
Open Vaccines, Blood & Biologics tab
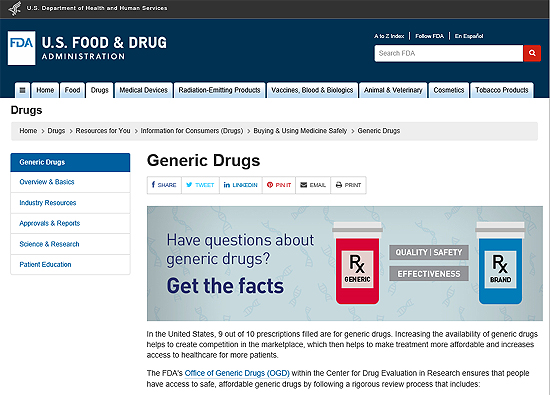pyautogui.click(x=312, y=90)
